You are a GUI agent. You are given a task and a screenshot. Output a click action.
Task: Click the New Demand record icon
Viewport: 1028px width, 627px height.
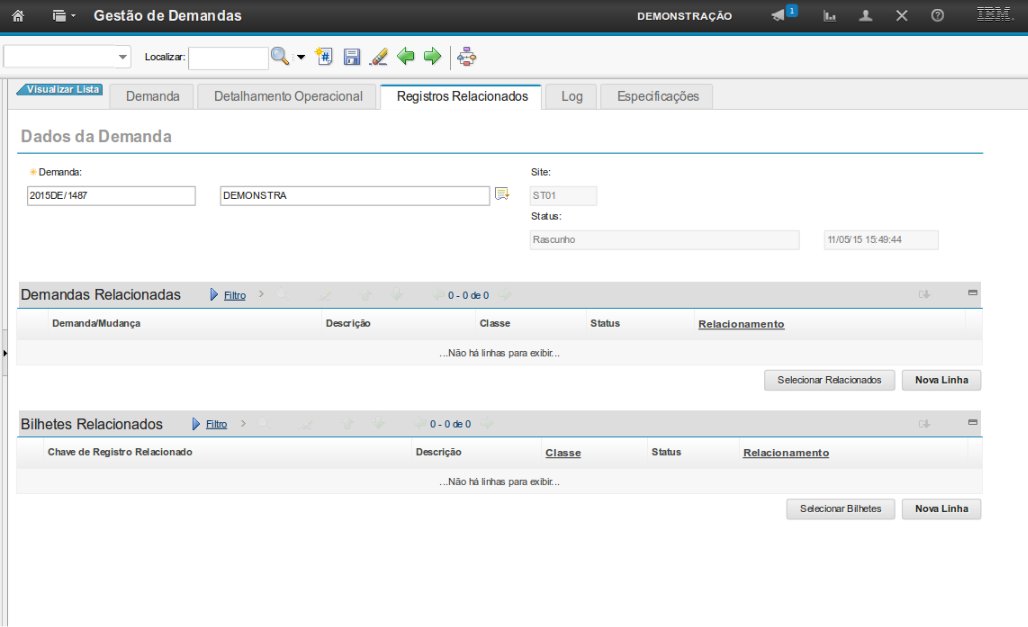pyautogui.click(x=324, y=57)
